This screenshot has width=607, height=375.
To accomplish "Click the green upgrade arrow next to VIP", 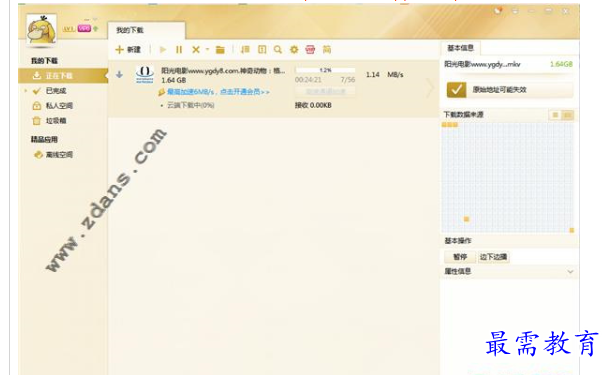I will click(x=96, y=29).
